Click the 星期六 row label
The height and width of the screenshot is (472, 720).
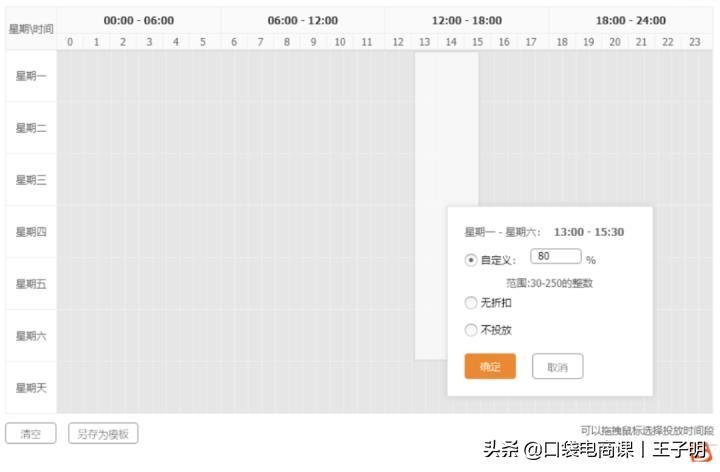click(31, 336)
